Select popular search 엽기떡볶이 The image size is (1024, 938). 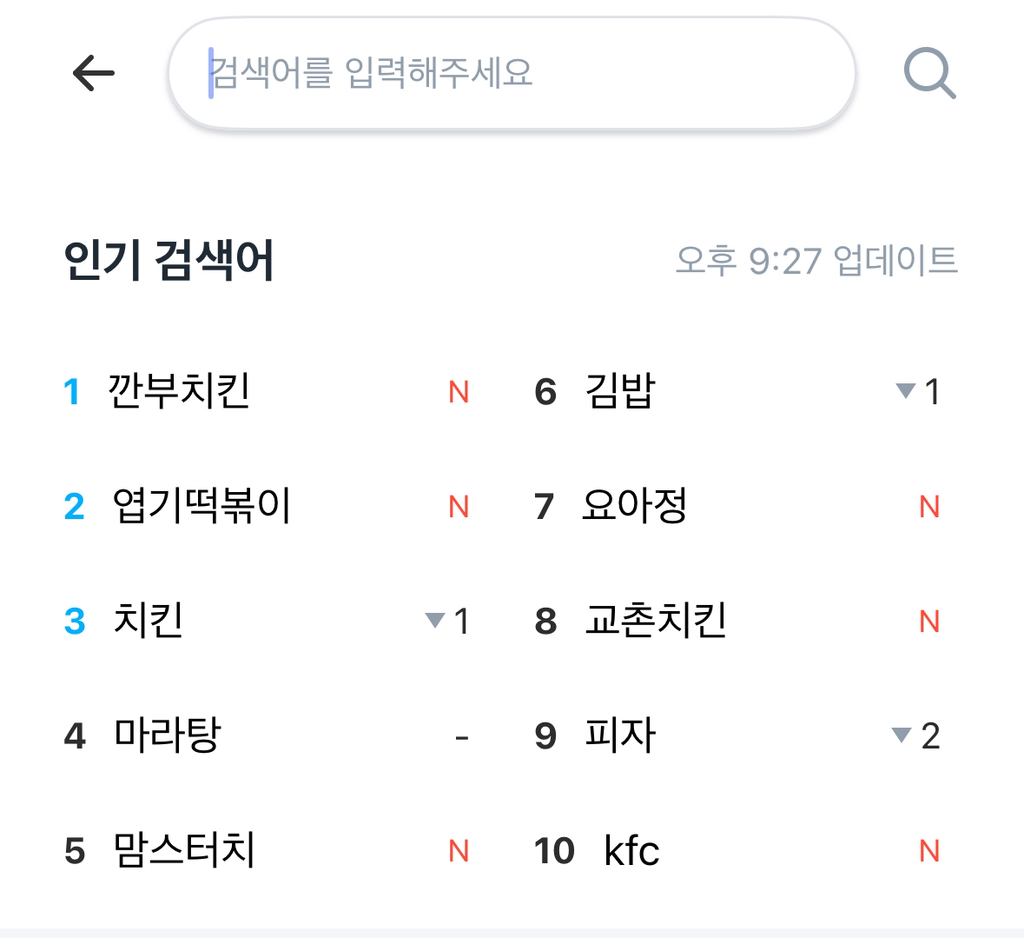[201, 506]
